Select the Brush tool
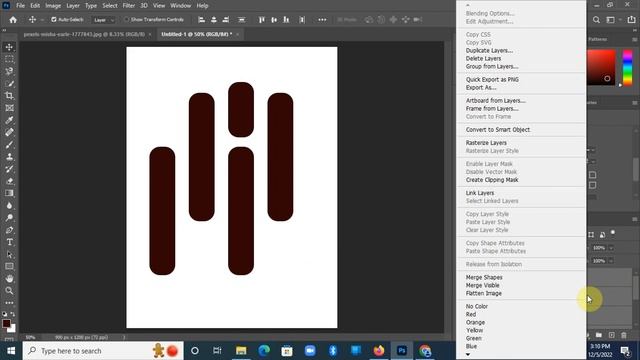Viewport: 640px width, 360px height. [x=9, y=144]
